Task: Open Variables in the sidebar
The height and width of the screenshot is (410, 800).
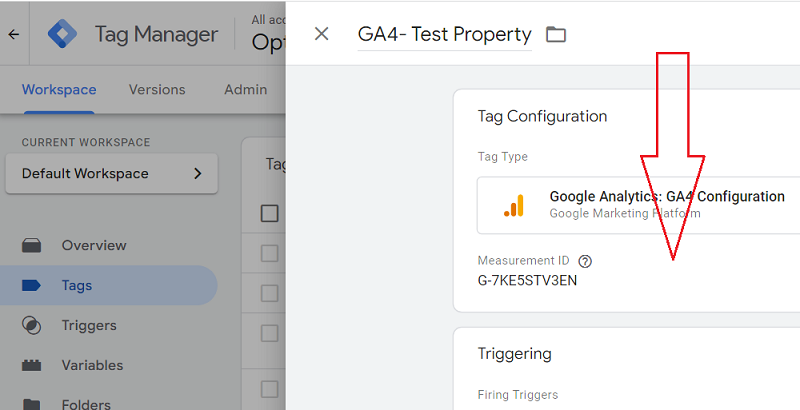Action: pyautogui.click(x=92, y=365)
